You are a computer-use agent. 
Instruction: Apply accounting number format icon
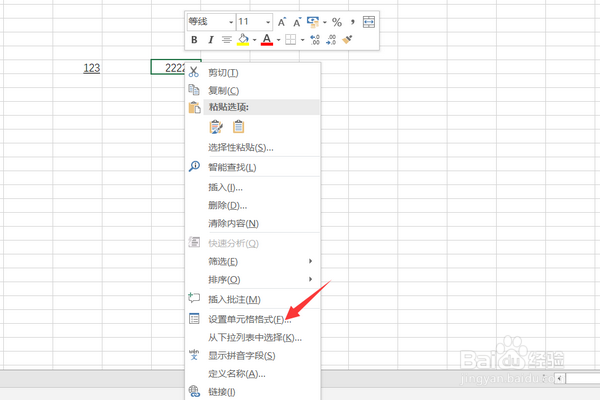click(313, 22)
